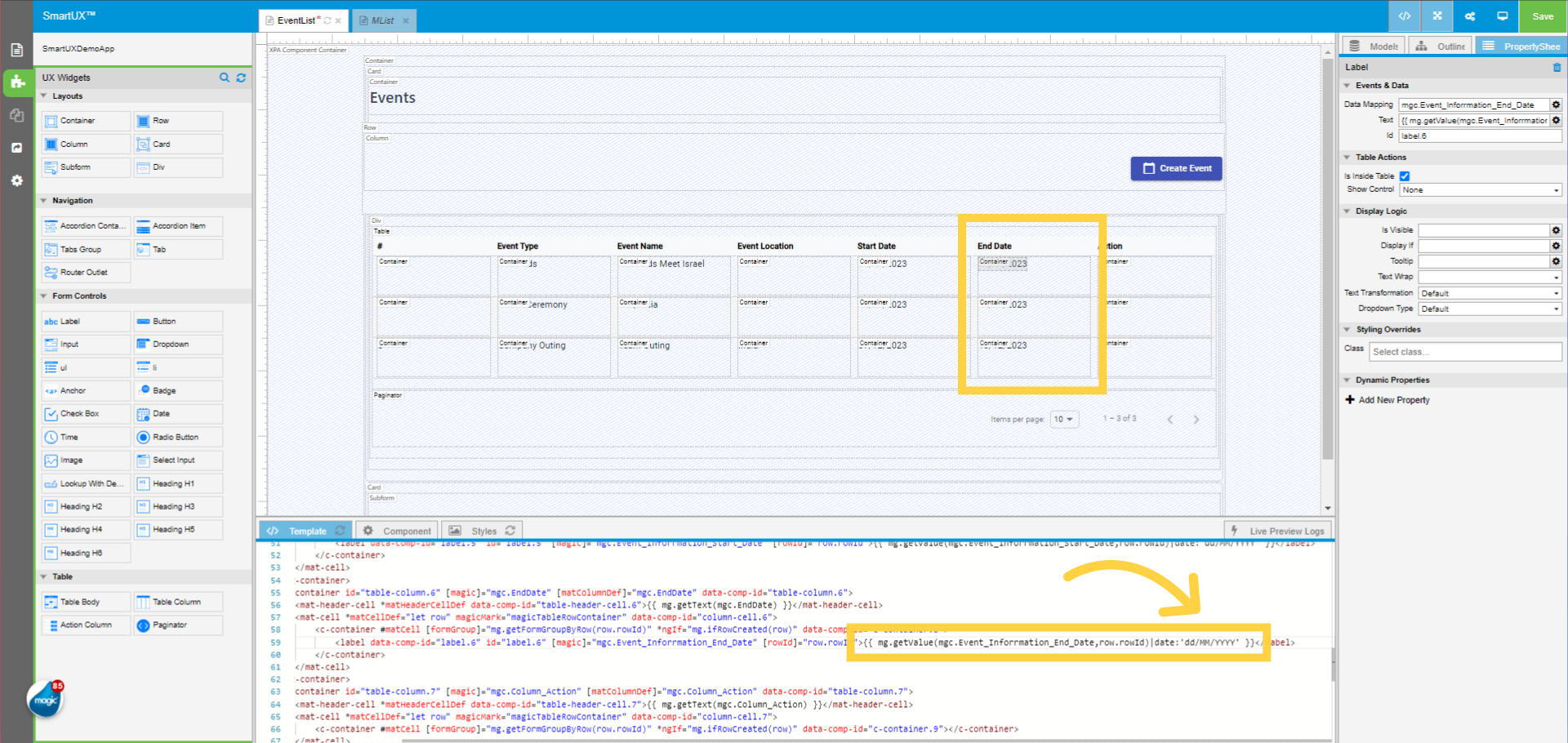The width and height of the screenshot is (1568, 743).
Task: Collapse the Display Logic section
Action: 1347,211
